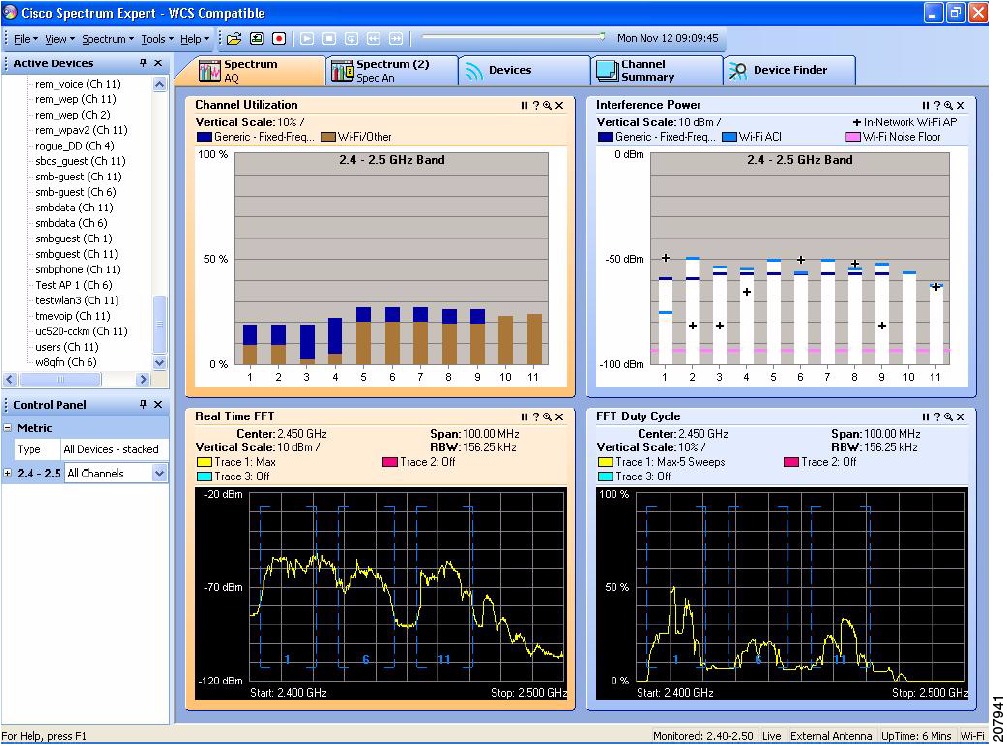1007x746 pixels.
Task: Click the Trace 1: Max yellow swatch
Action: coord(204,462)
